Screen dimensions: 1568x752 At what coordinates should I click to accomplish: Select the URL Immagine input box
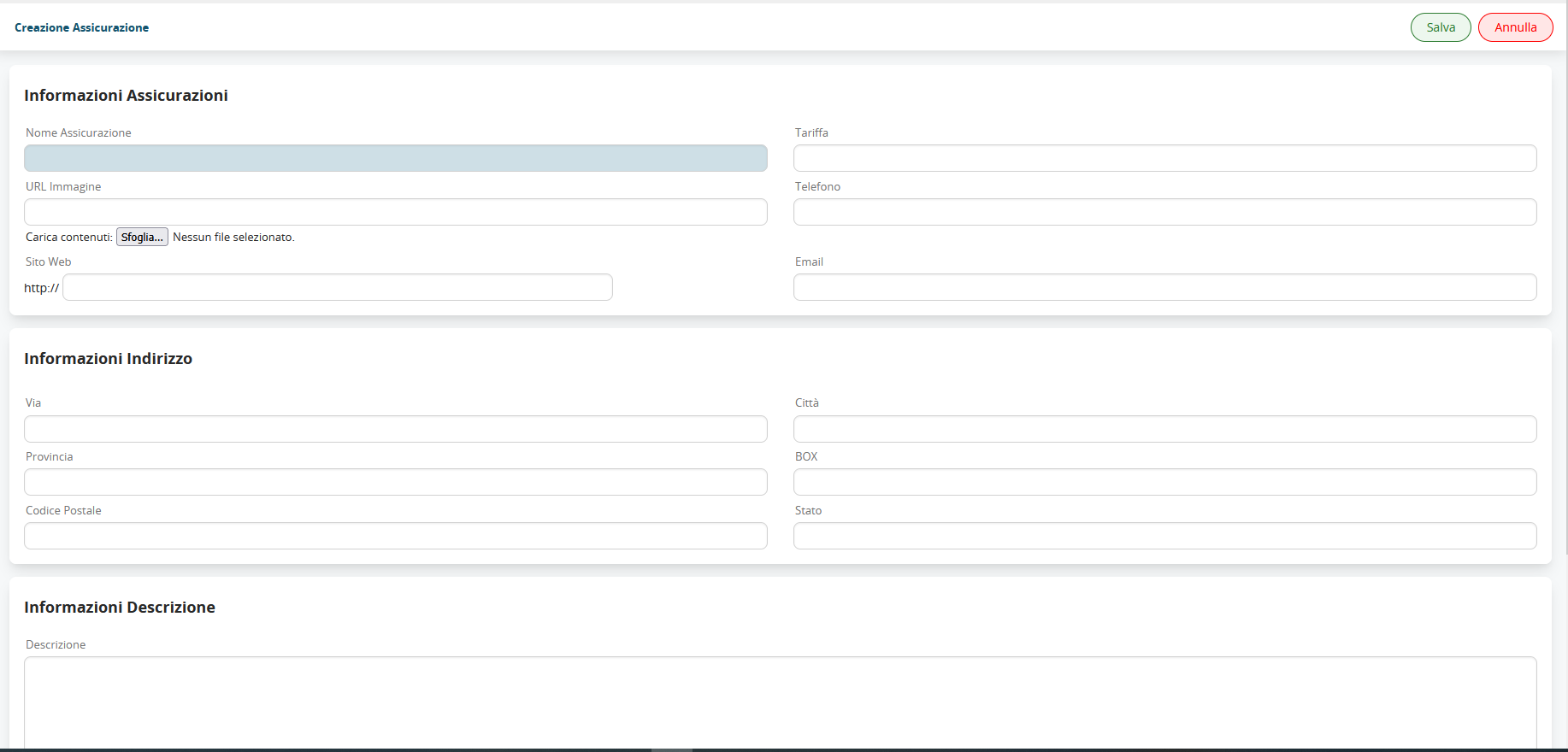[395, 212]
